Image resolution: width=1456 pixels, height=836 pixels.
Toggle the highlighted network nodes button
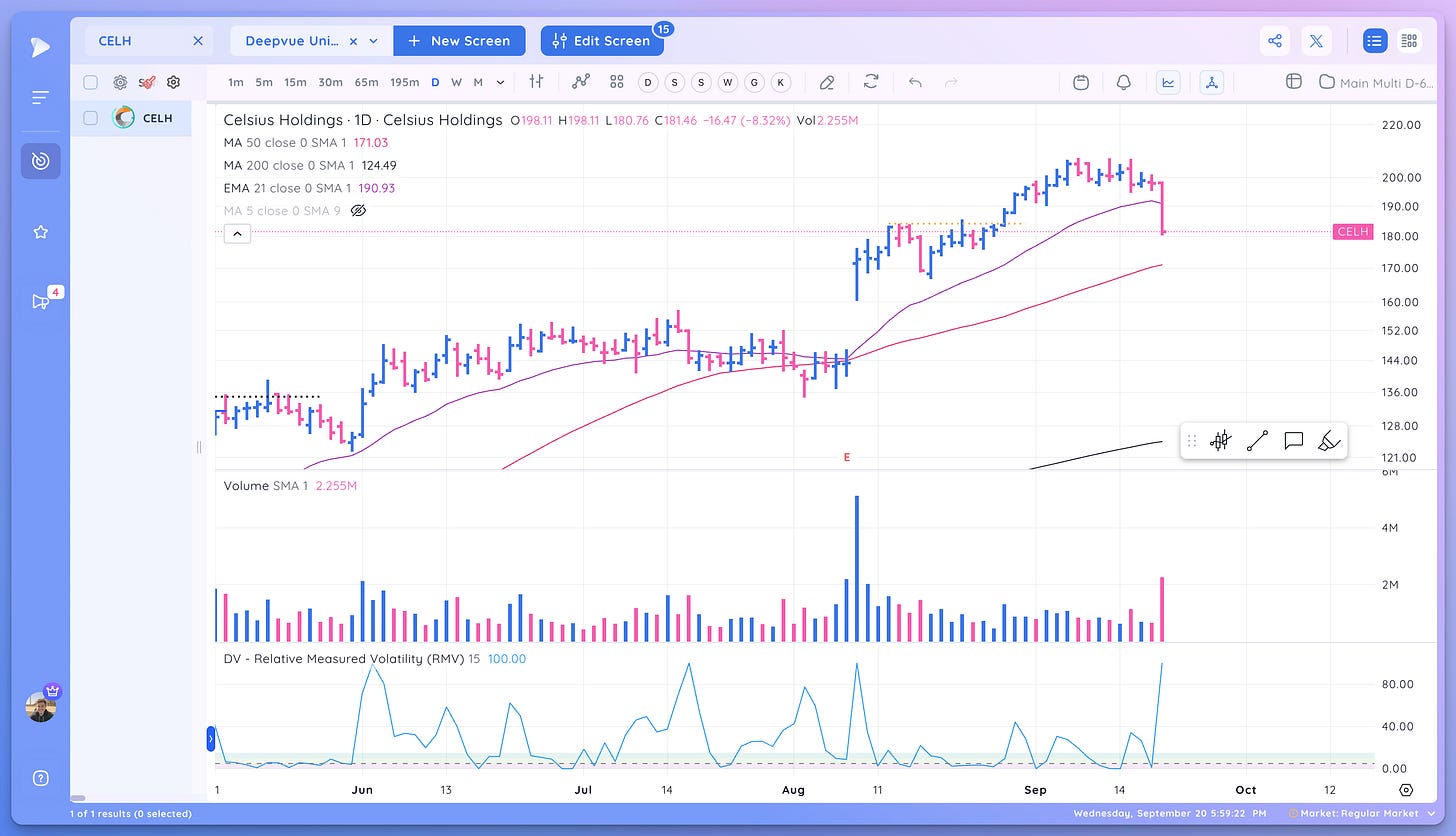tap(1211, 82)
